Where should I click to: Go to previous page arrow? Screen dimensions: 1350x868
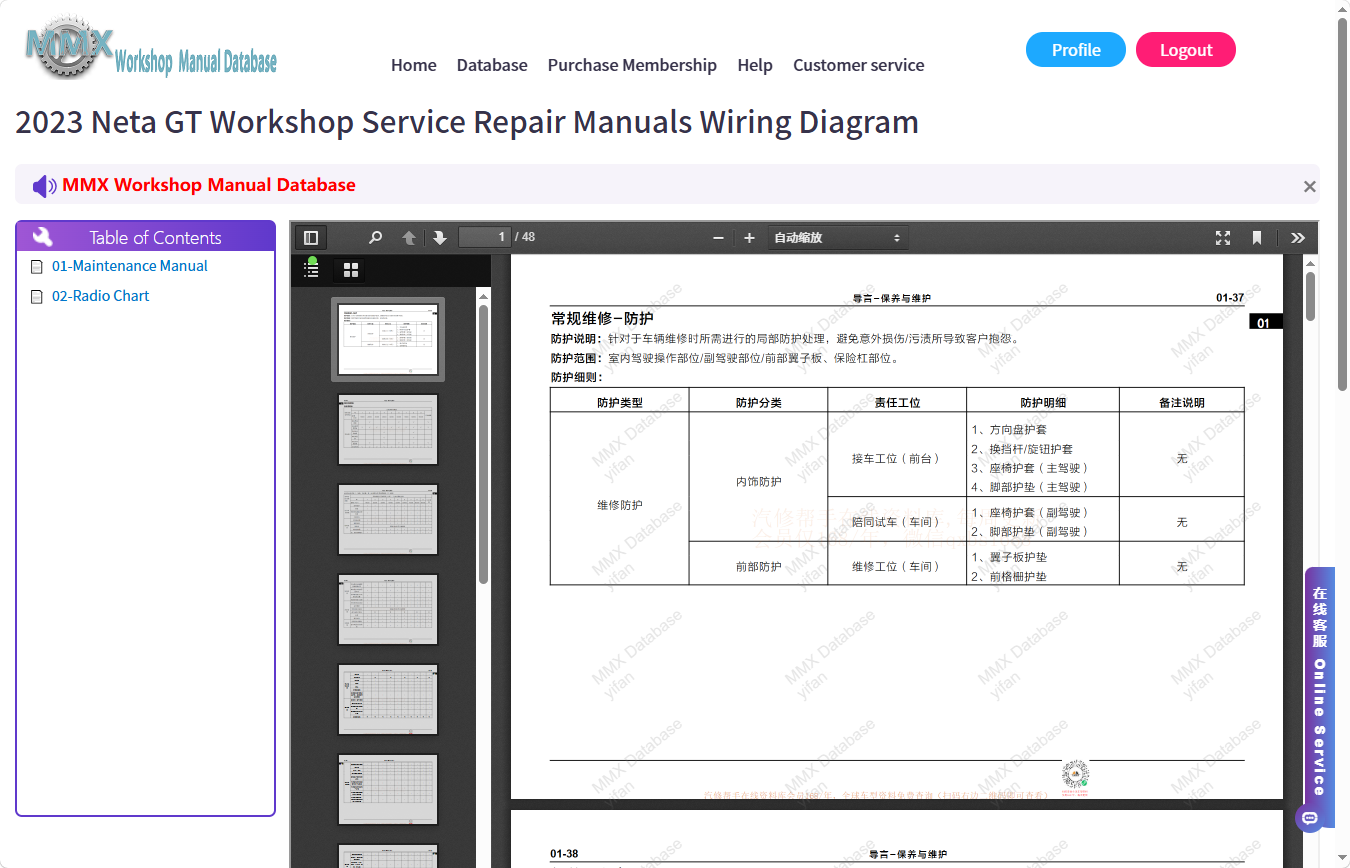click(x=408, y=238)
